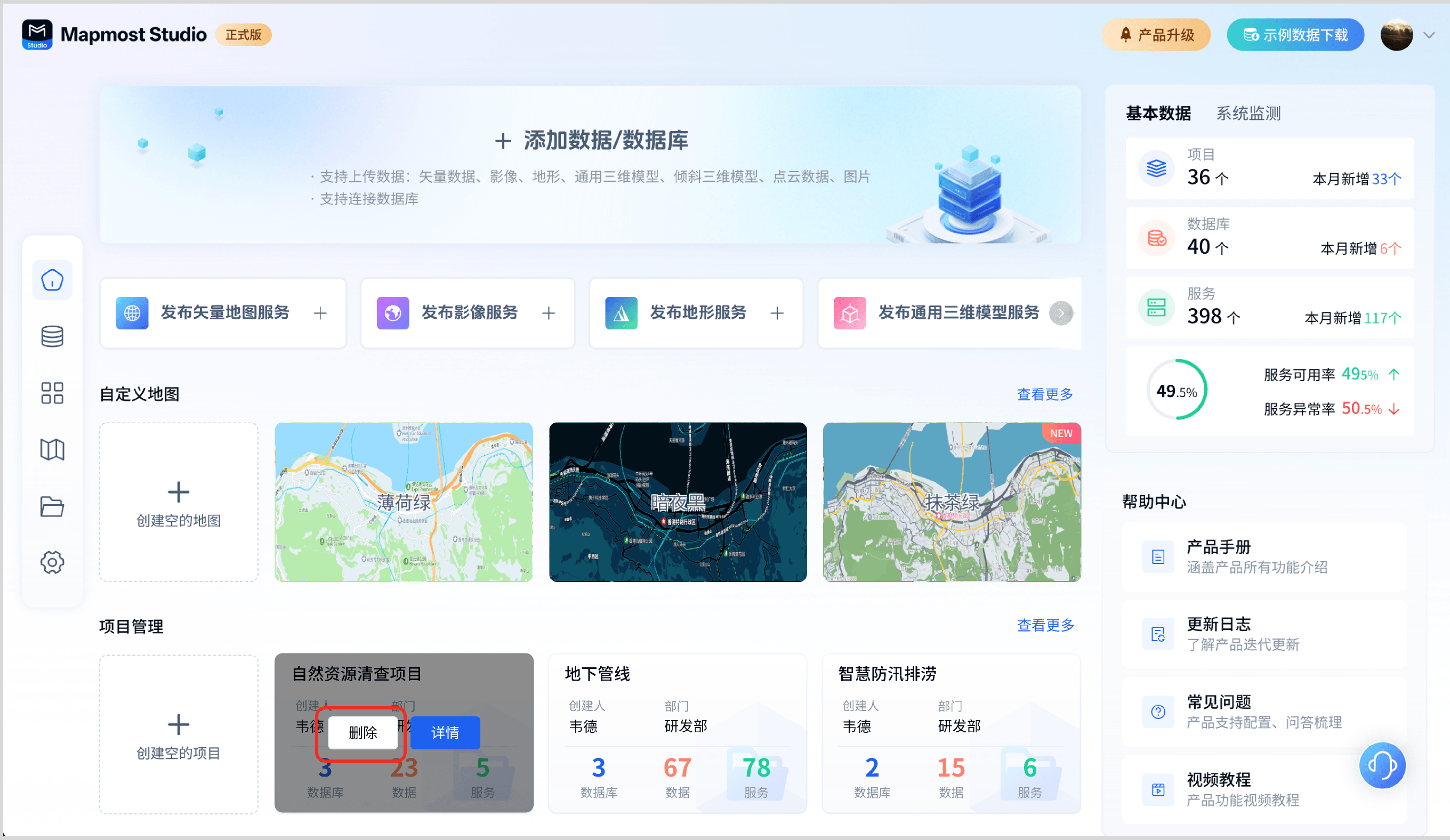The width and height of the screenshot is (1450, 840).
Task: Click the open folder sidebar icon
Action: 52,506
